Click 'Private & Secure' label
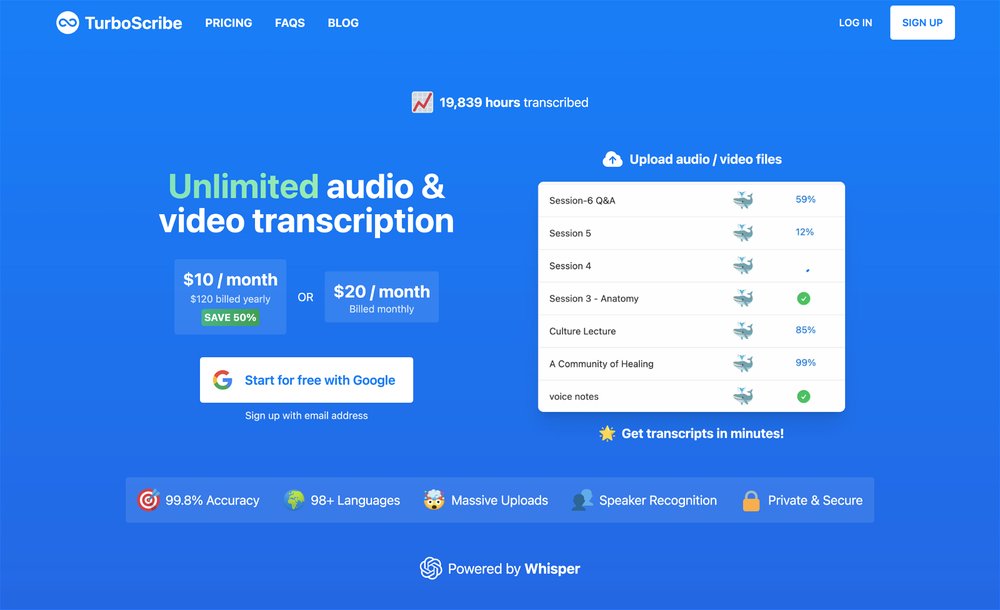This screenshot has width=1000, height=610. click(815, 501)
